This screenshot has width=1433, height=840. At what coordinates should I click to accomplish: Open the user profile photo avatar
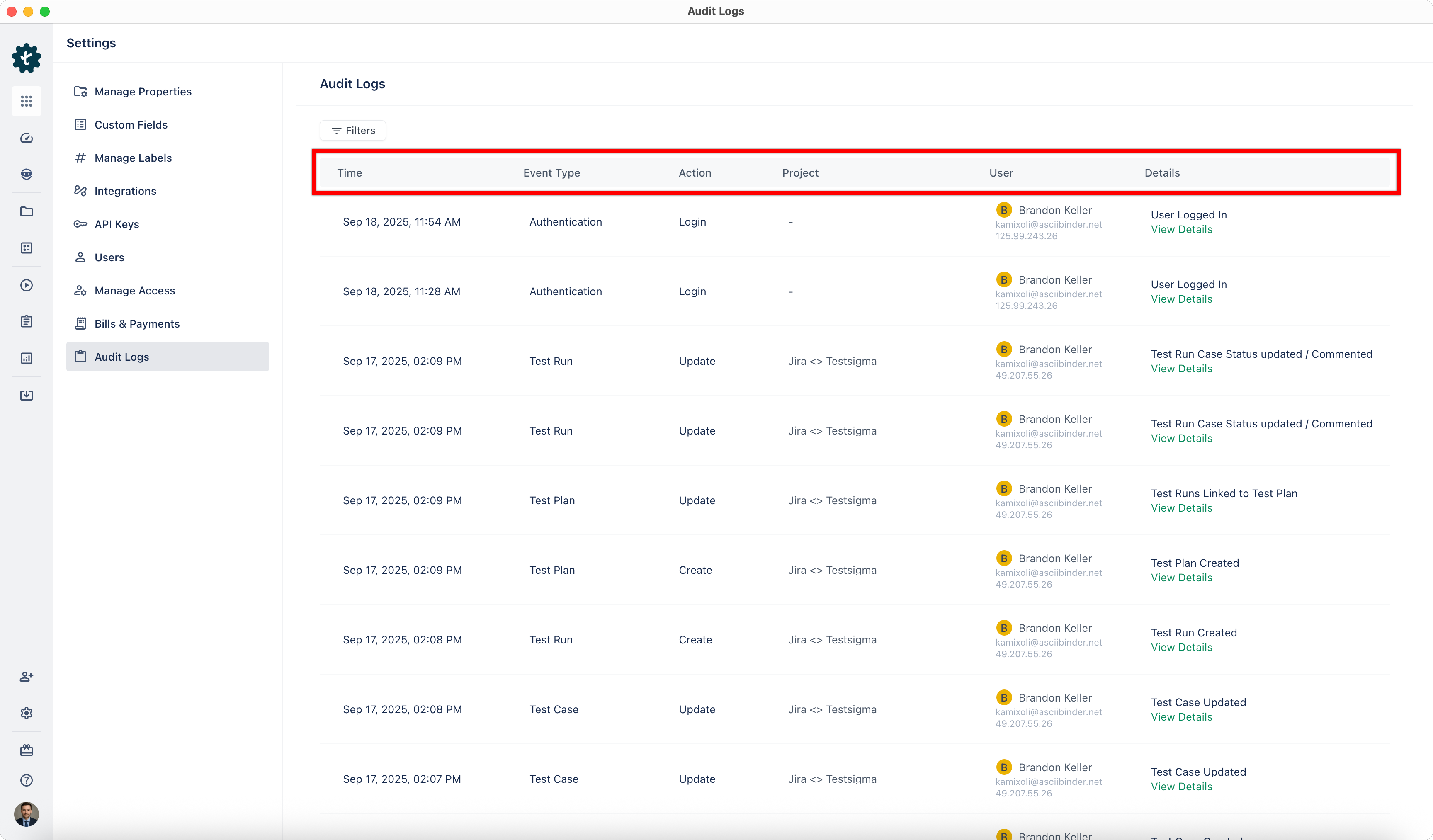26,814
